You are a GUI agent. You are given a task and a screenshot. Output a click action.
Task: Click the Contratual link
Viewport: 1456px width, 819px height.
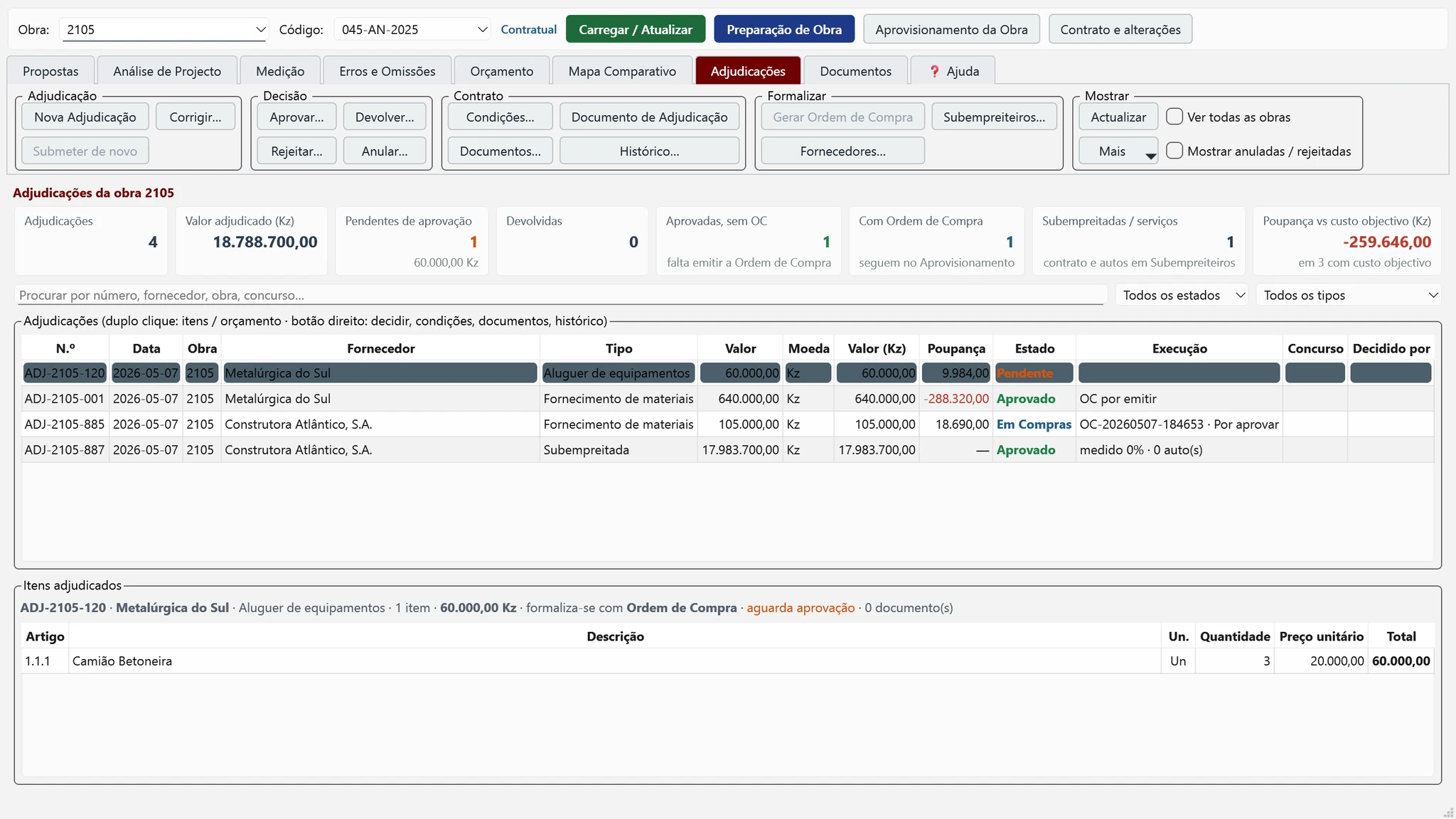tap(528, 29)
